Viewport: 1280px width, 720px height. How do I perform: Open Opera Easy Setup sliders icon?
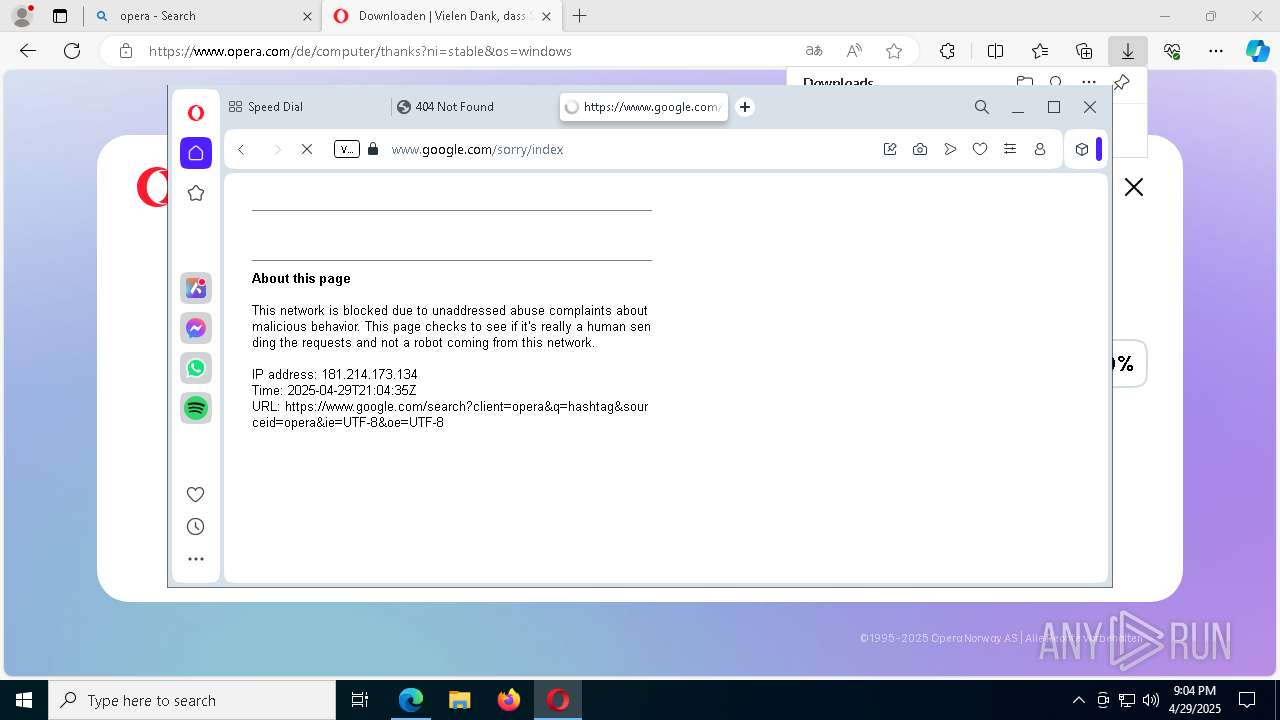point(1010,149)
